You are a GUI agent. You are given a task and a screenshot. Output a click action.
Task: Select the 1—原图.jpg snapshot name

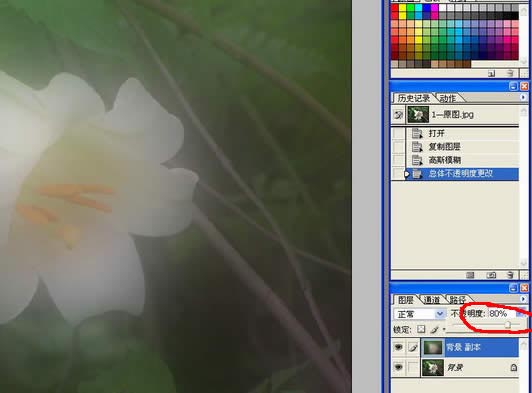click(x=453, y=115)
